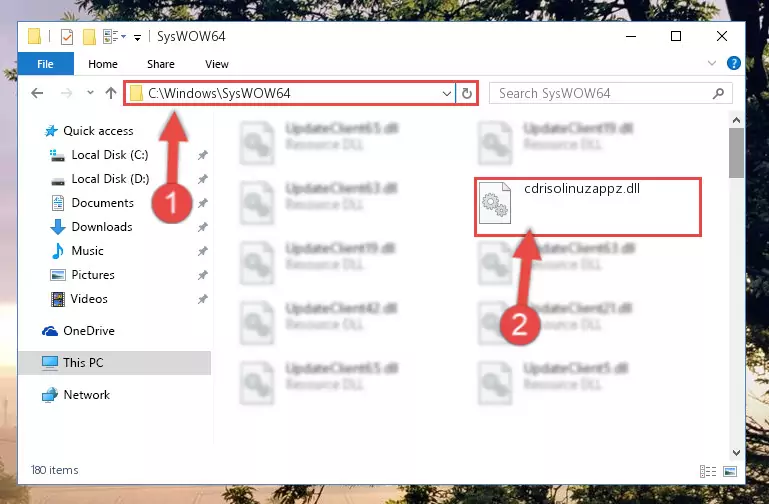The height and width of the screenshot is (504, 769).
Task: Switch to large icons view in the status bar
Action: coord(729,471)
